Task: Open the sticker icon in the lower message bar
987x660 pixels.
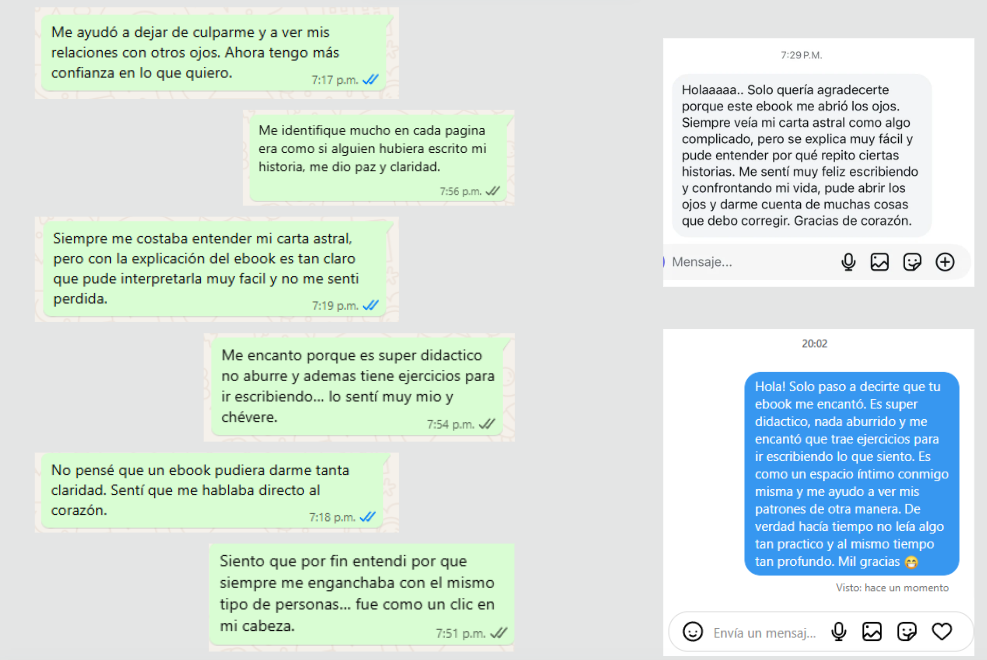Action: pyautogui.click(x=907, y=632)
